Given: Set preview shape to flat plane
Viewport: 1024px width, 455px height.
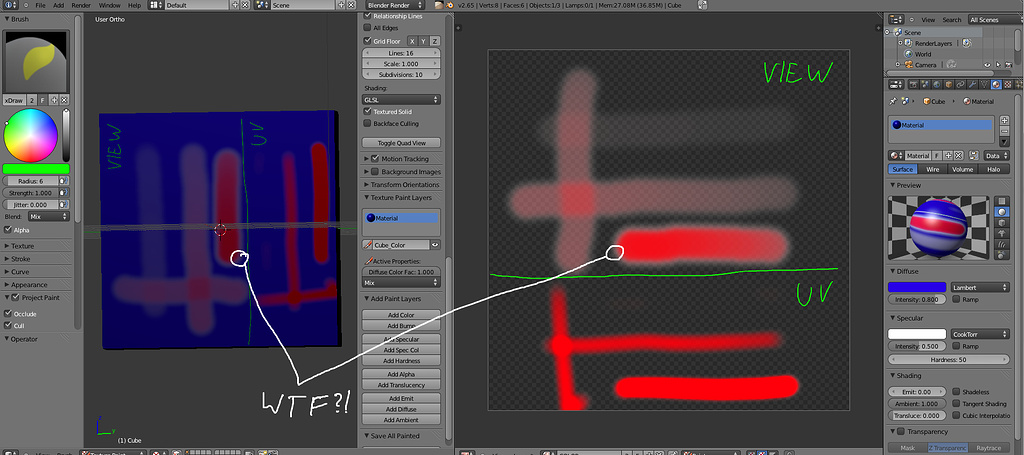Looking at the screenshot, I should [x=1002, y=201].
